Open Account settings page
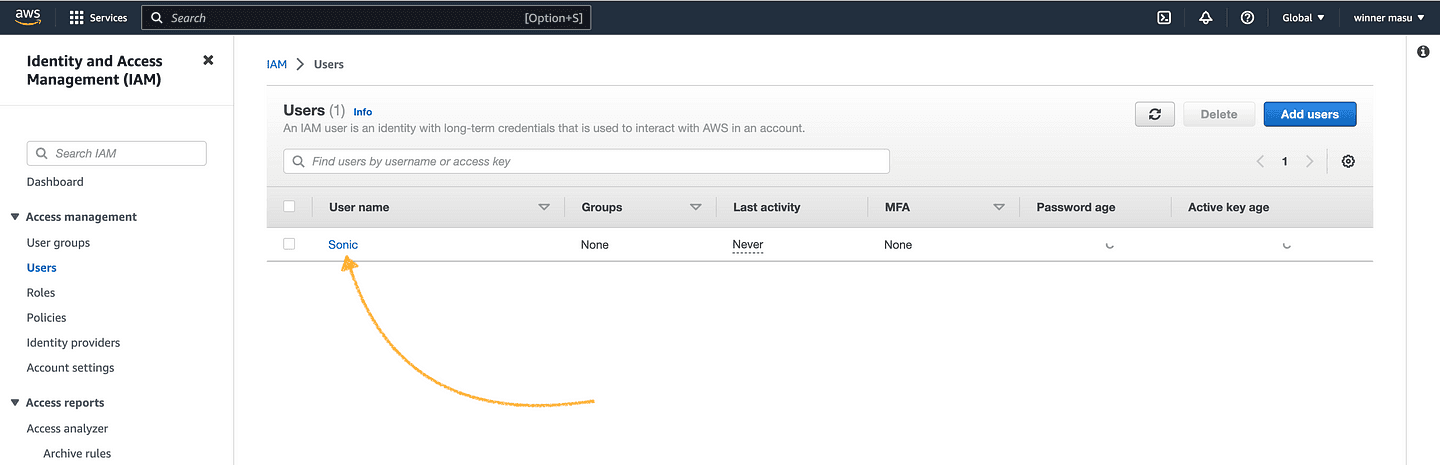 (x=70, y=368)
